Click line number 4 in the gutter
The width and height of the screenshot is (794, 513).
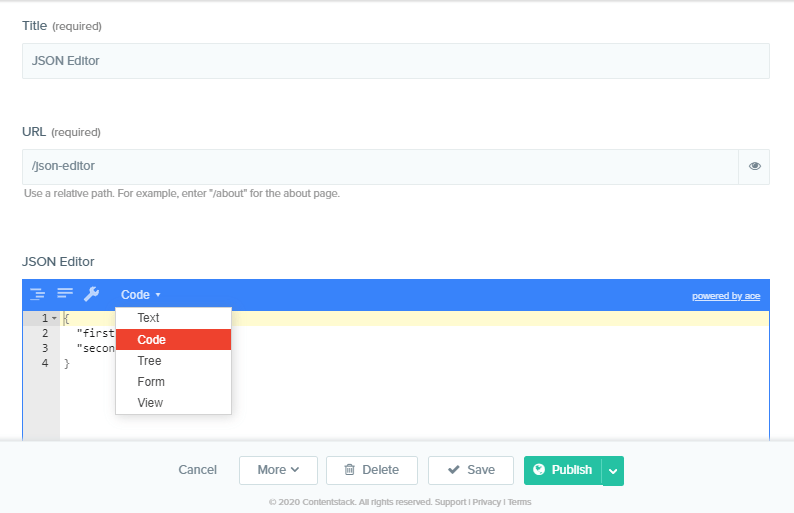(45, 363)
